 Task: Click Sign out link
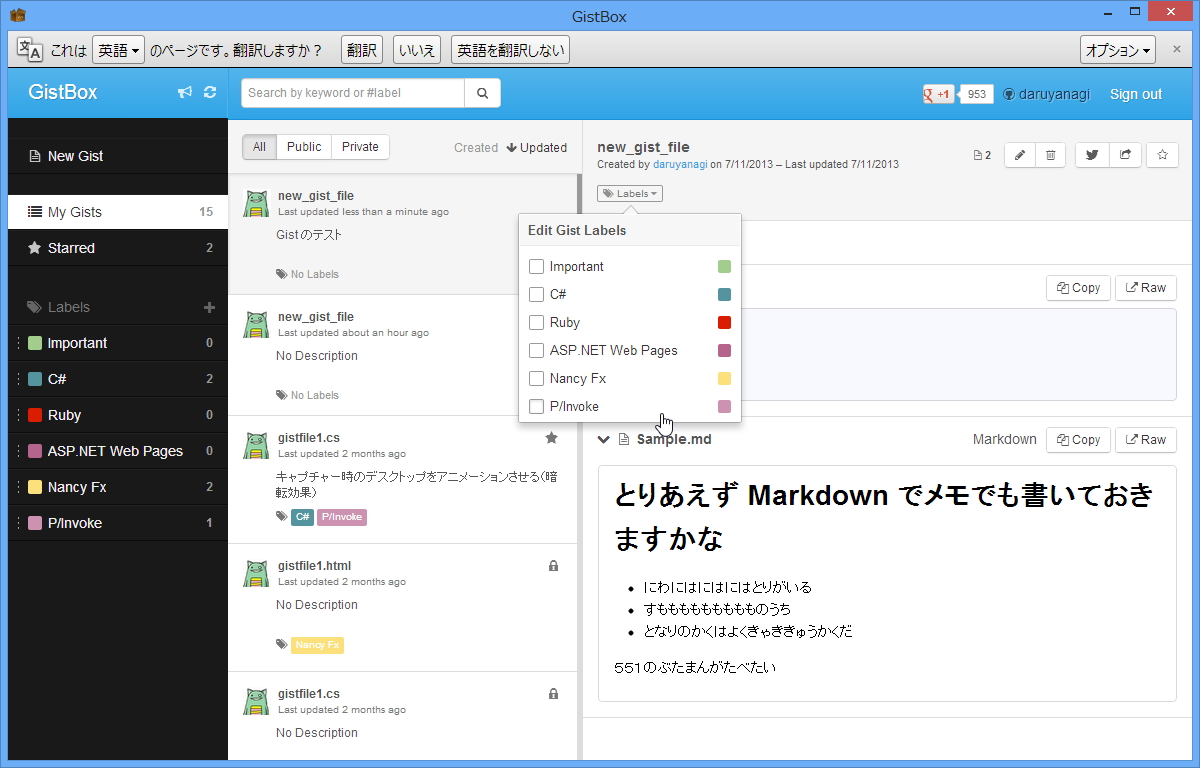click(1136, 94)
